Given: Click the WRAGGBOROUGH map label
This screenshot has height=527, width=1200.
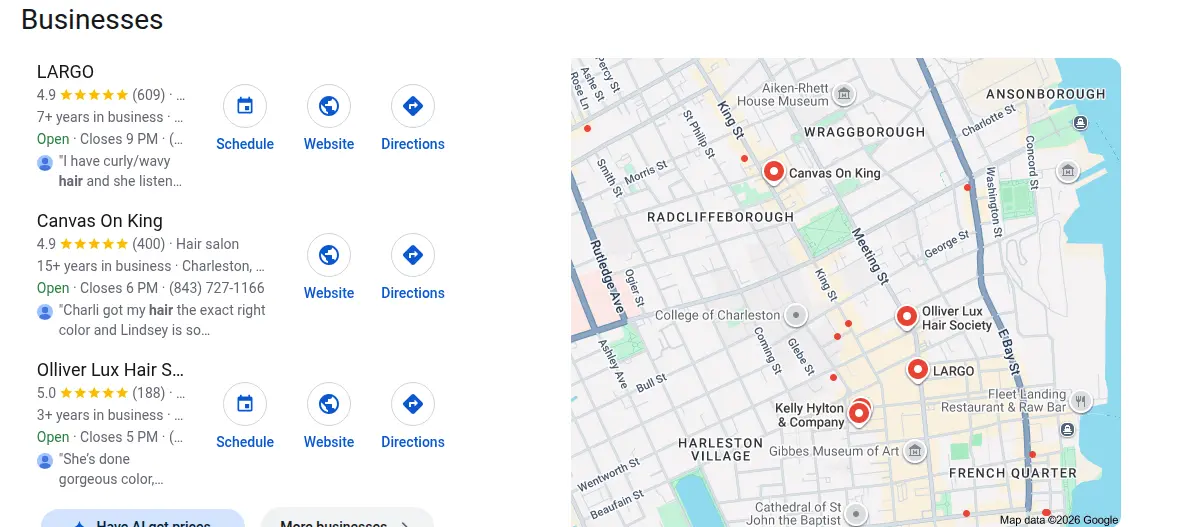Looking at the screenshot, I should (x=865, y=132).
